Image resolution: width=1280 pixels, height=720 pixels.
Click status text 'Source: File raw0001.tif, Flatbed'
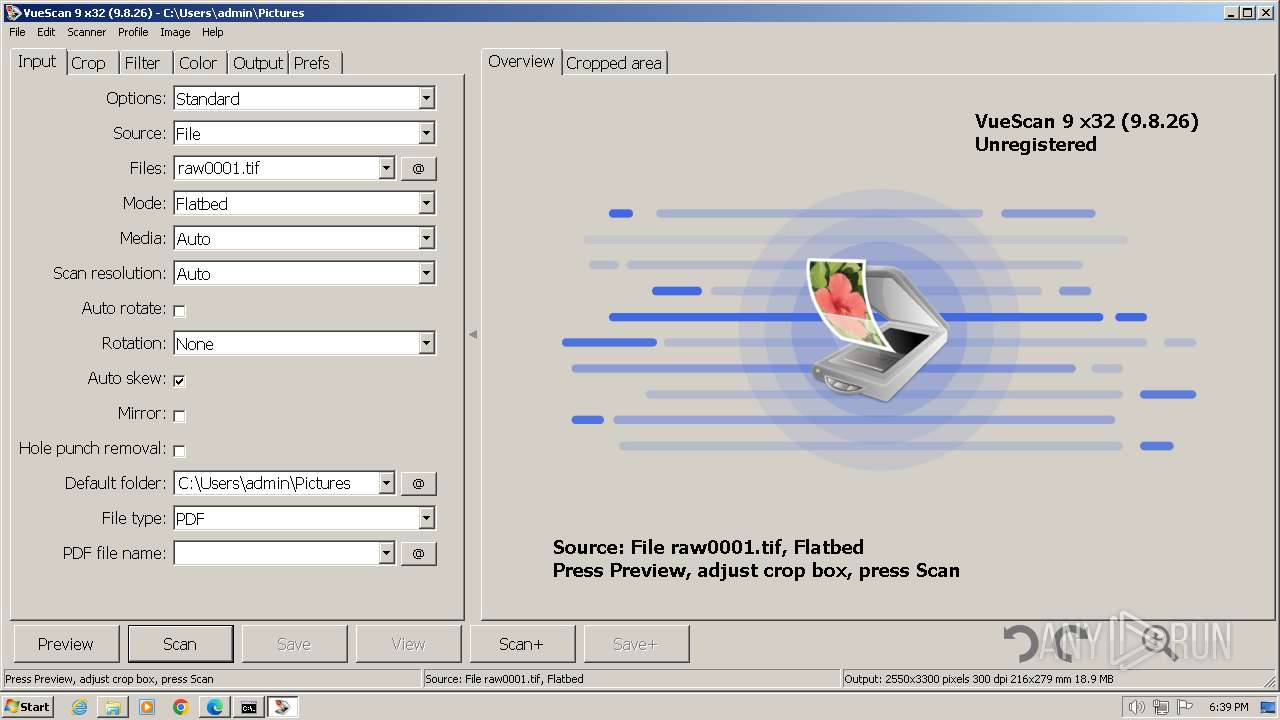tap(504, 679)
